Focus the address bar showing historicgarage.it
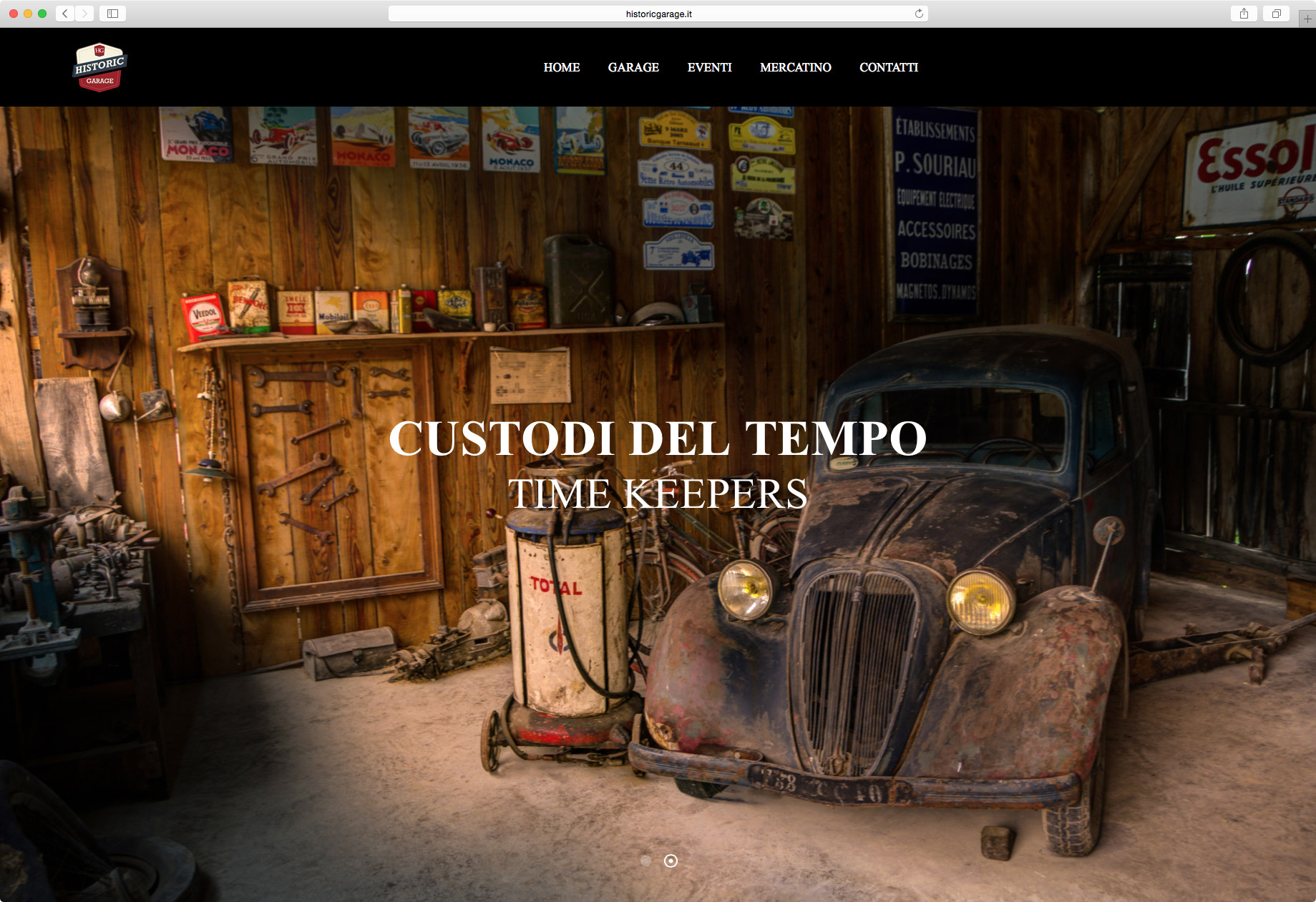The height and width of the screenshot is (902, 1316). 658,14
